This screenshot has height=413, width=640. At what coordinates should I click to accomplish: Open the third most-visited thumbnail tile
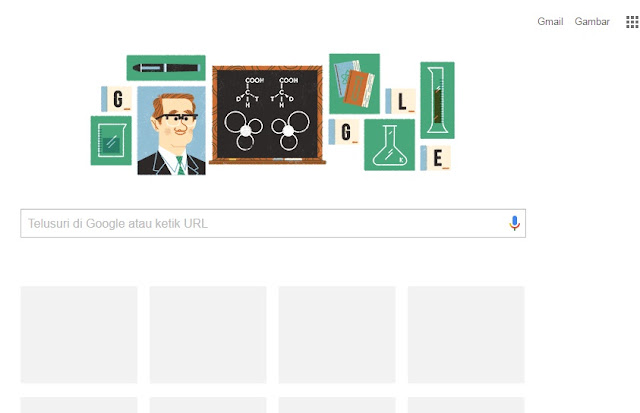tap(337, 335)
